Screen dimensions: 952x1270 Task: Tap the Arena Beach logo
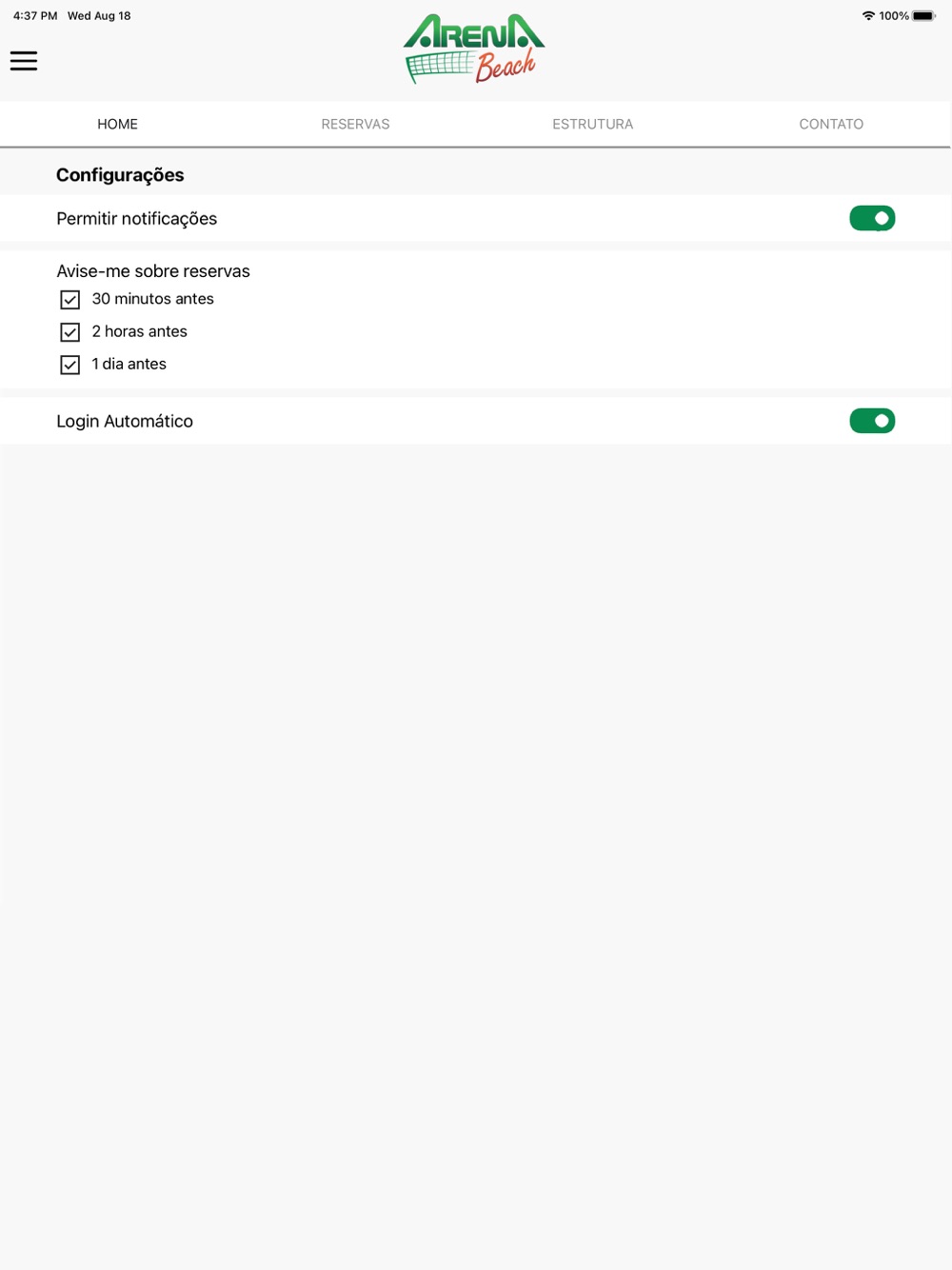coord(474,50)
